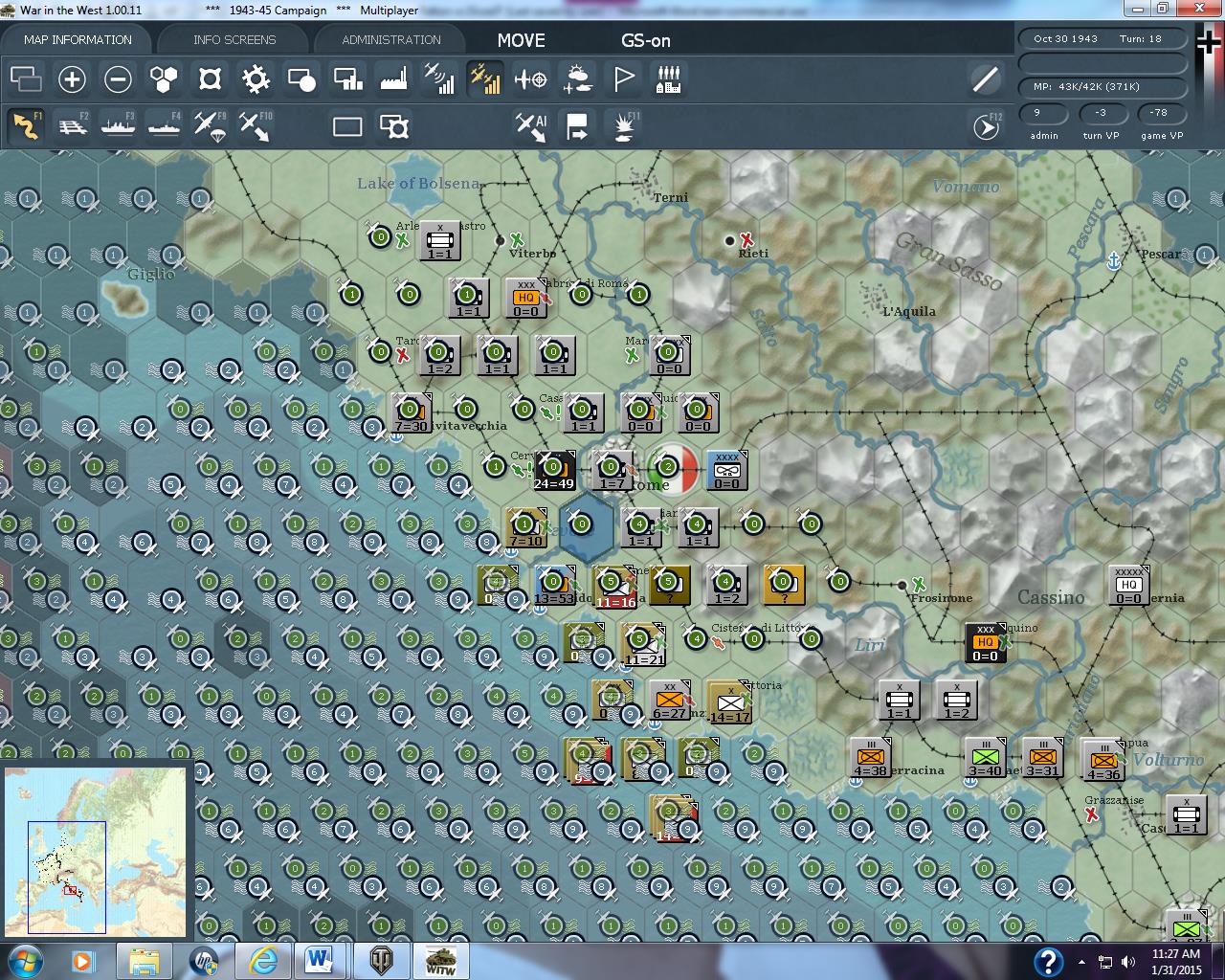Select the F10 air mission mode
The image size is (1225, 980).
(x=256, y=126)
